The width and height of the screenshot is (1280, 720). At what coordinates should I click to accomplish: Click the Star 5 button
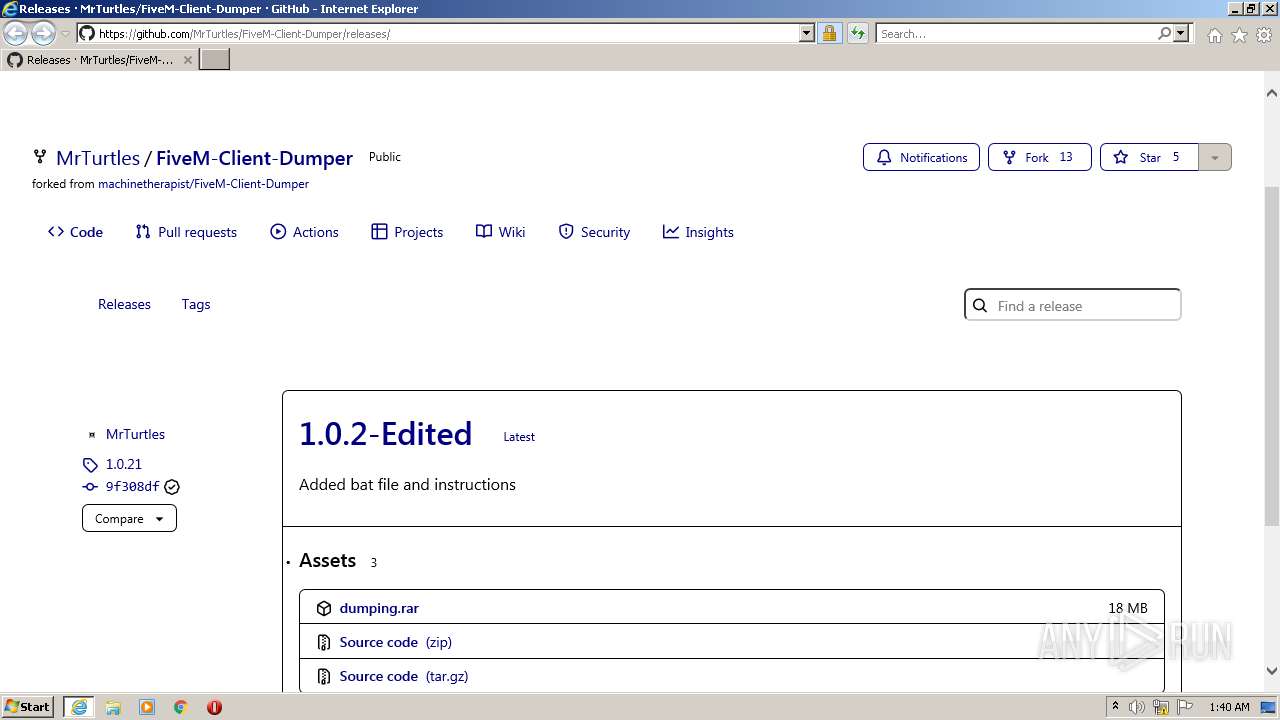(x=1149, y=157)
